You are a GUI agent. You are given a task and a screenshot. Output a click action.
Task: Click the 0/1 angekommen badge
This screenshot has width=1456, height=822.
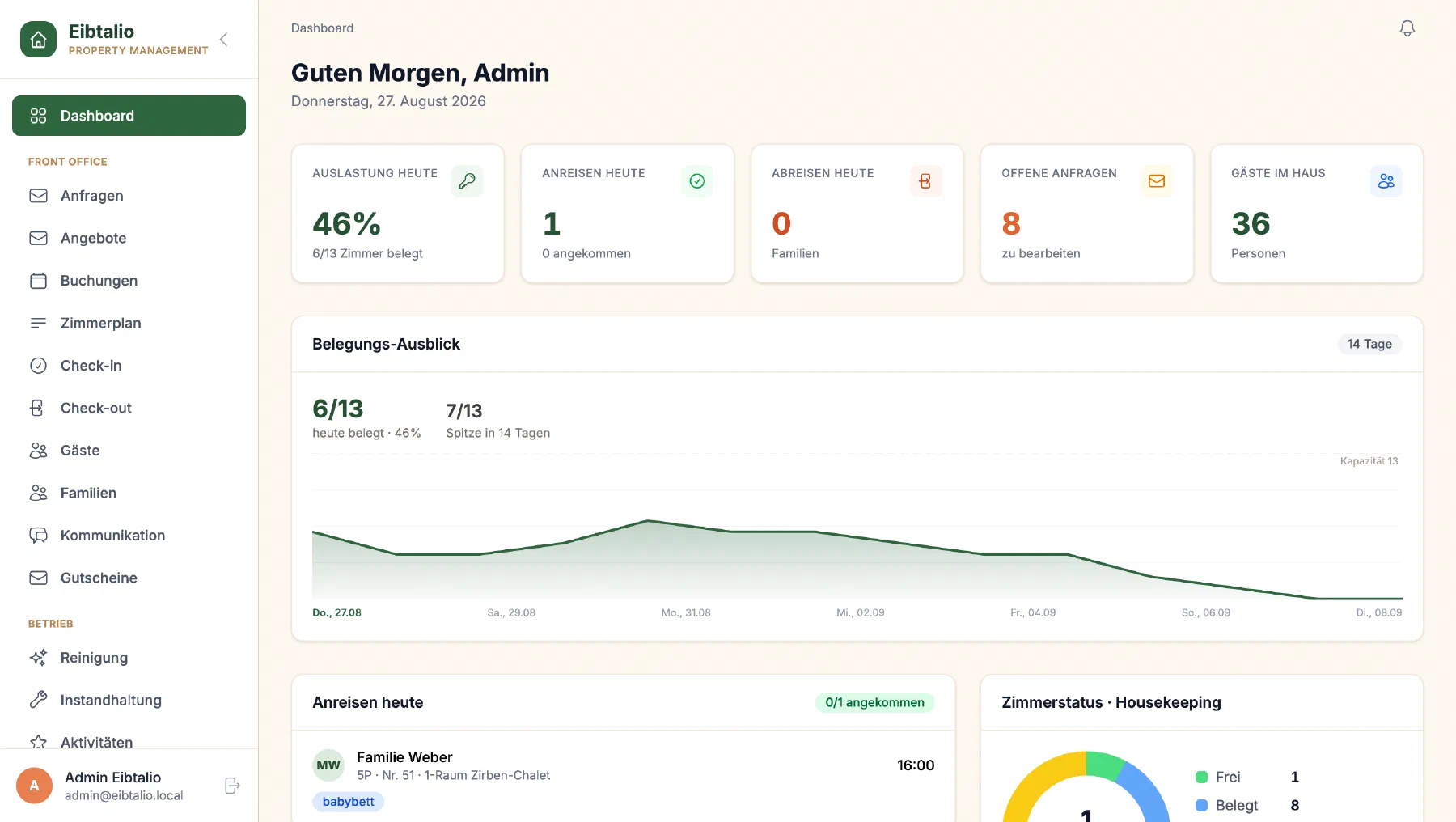874,702
